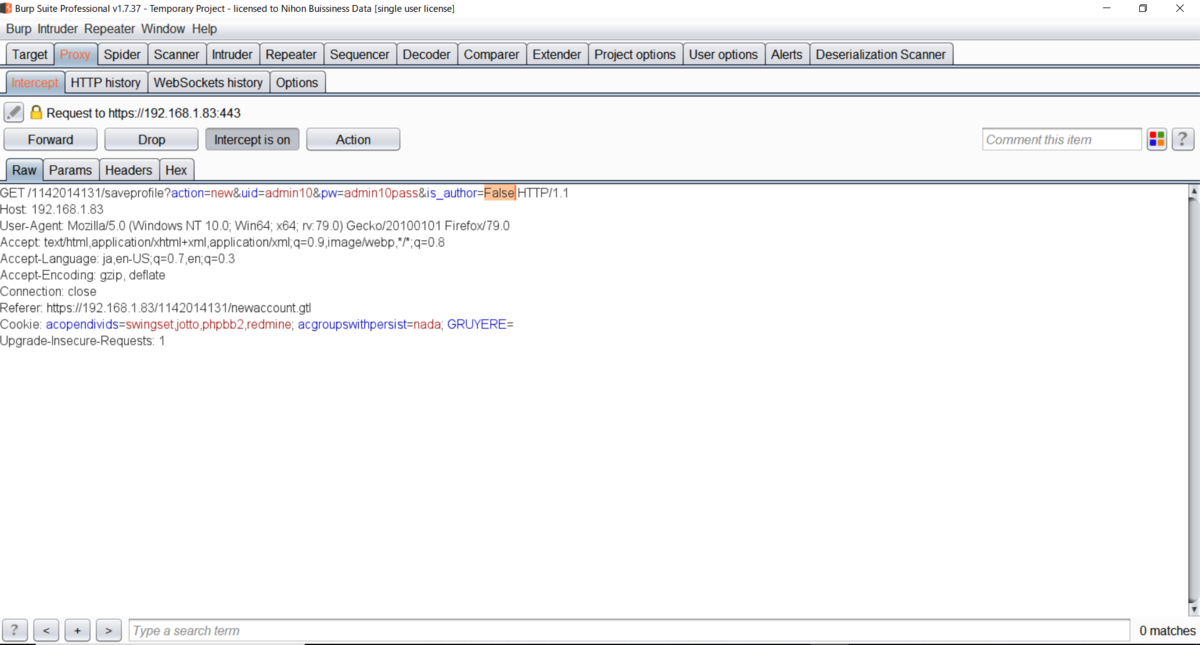Click the Cookie header line

257,325
